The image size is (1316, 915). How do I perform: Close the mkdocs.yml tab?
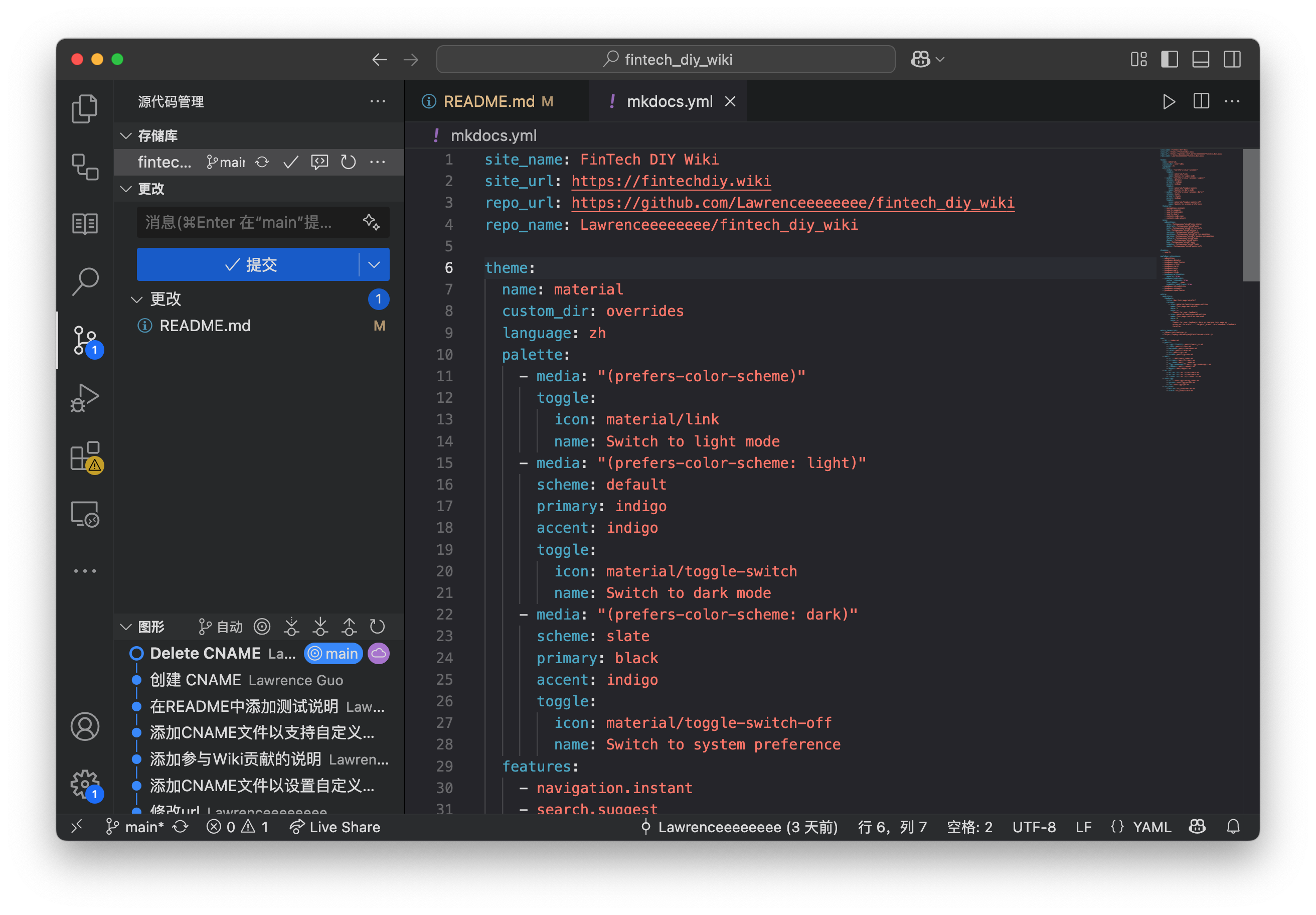[730, 101]
